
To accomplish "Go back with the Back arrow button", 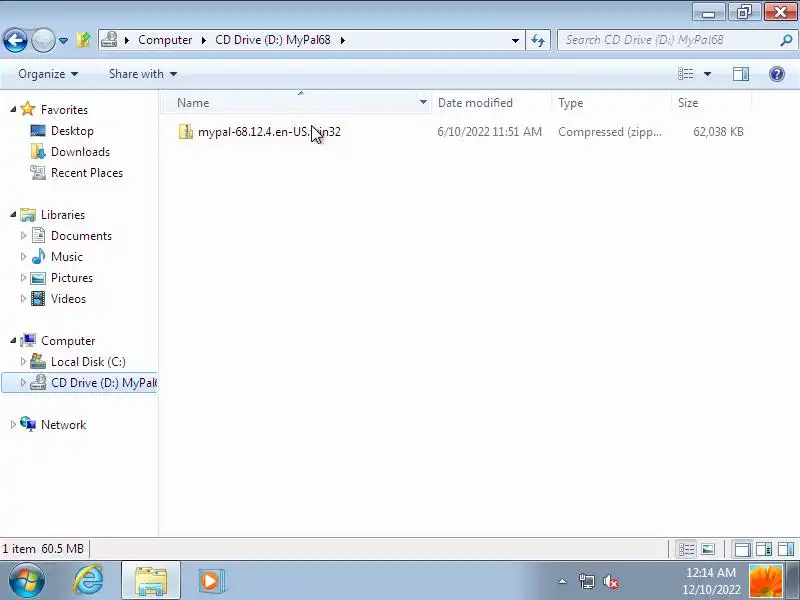I will tap(15, 40).
